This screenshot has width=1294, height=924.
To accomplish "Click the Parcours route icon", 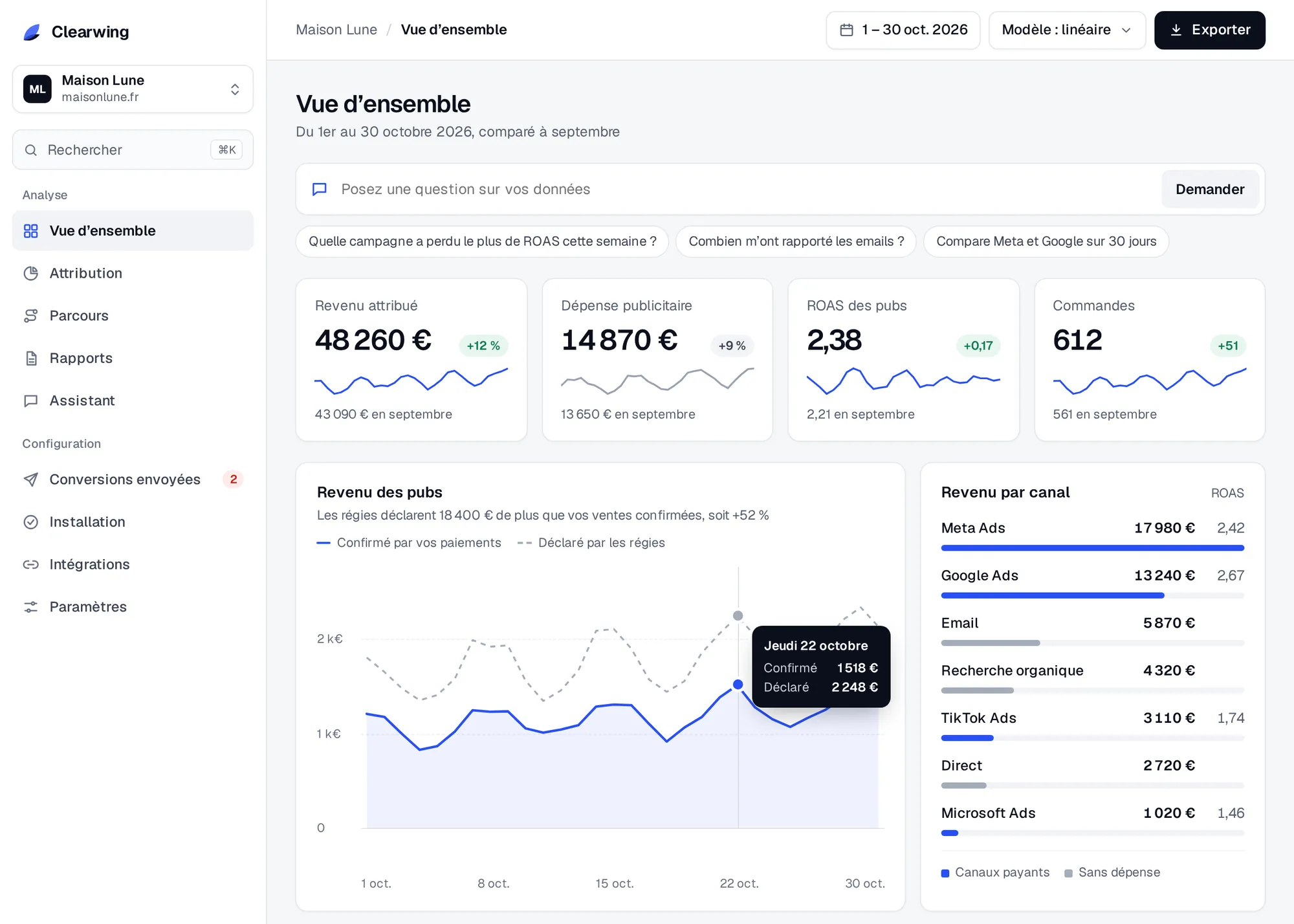I will pyautogui.click(x=30, y=316).
